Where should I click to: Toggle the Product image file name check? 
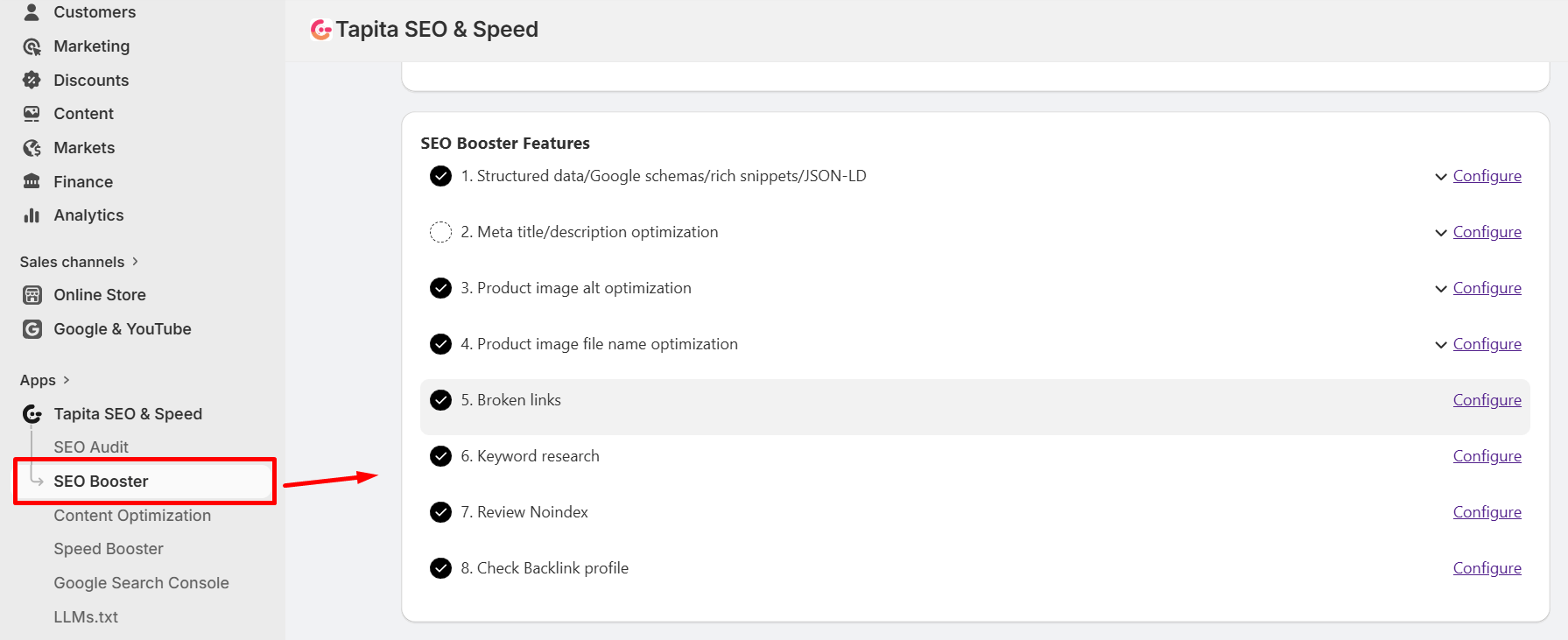click(x=440, y=344)
